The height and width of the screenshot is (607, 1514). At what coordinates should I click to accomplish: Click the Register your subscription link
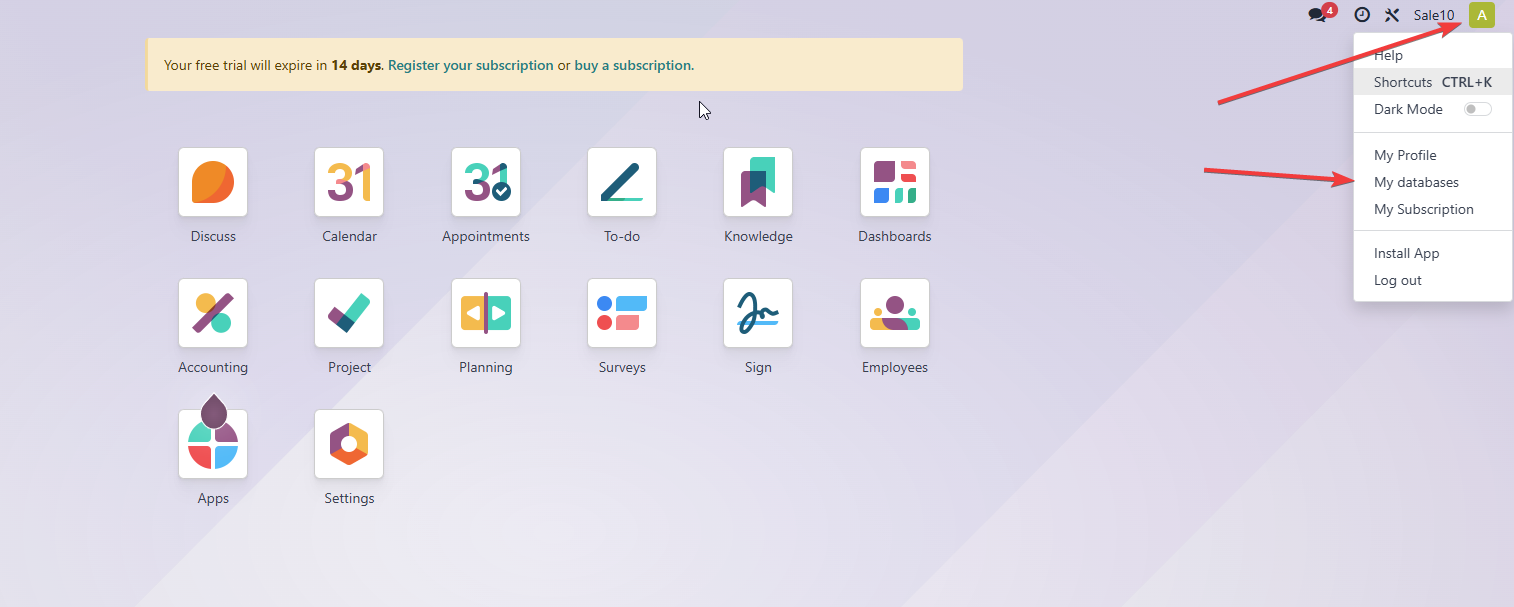(x=471, y=65)
